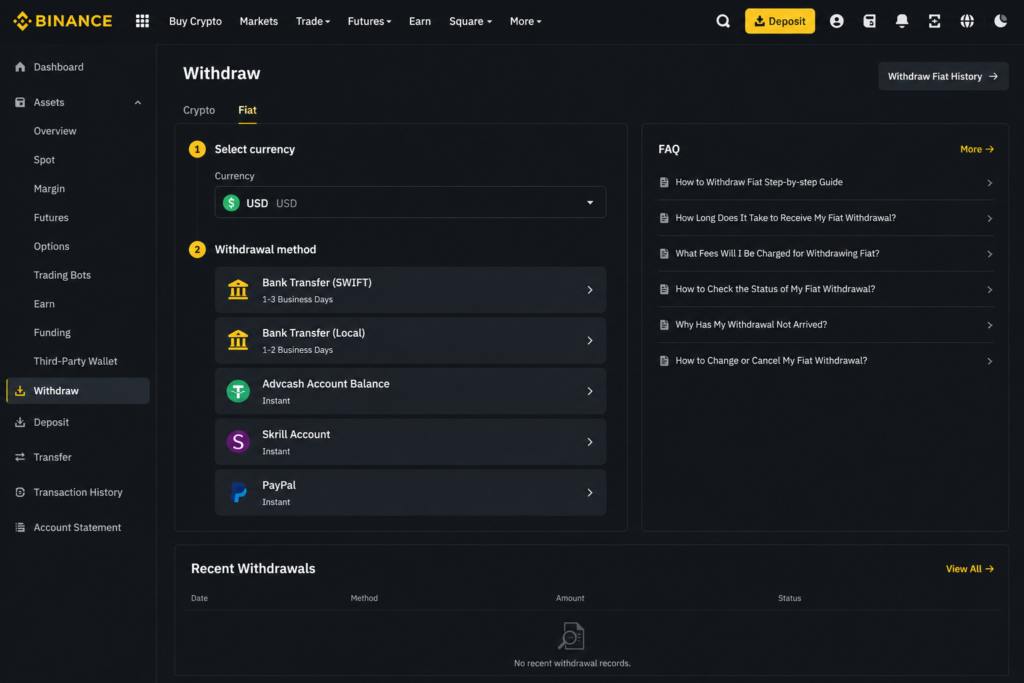Open the notifications bell icon
1024x683 pixels.
coord(902,21)
